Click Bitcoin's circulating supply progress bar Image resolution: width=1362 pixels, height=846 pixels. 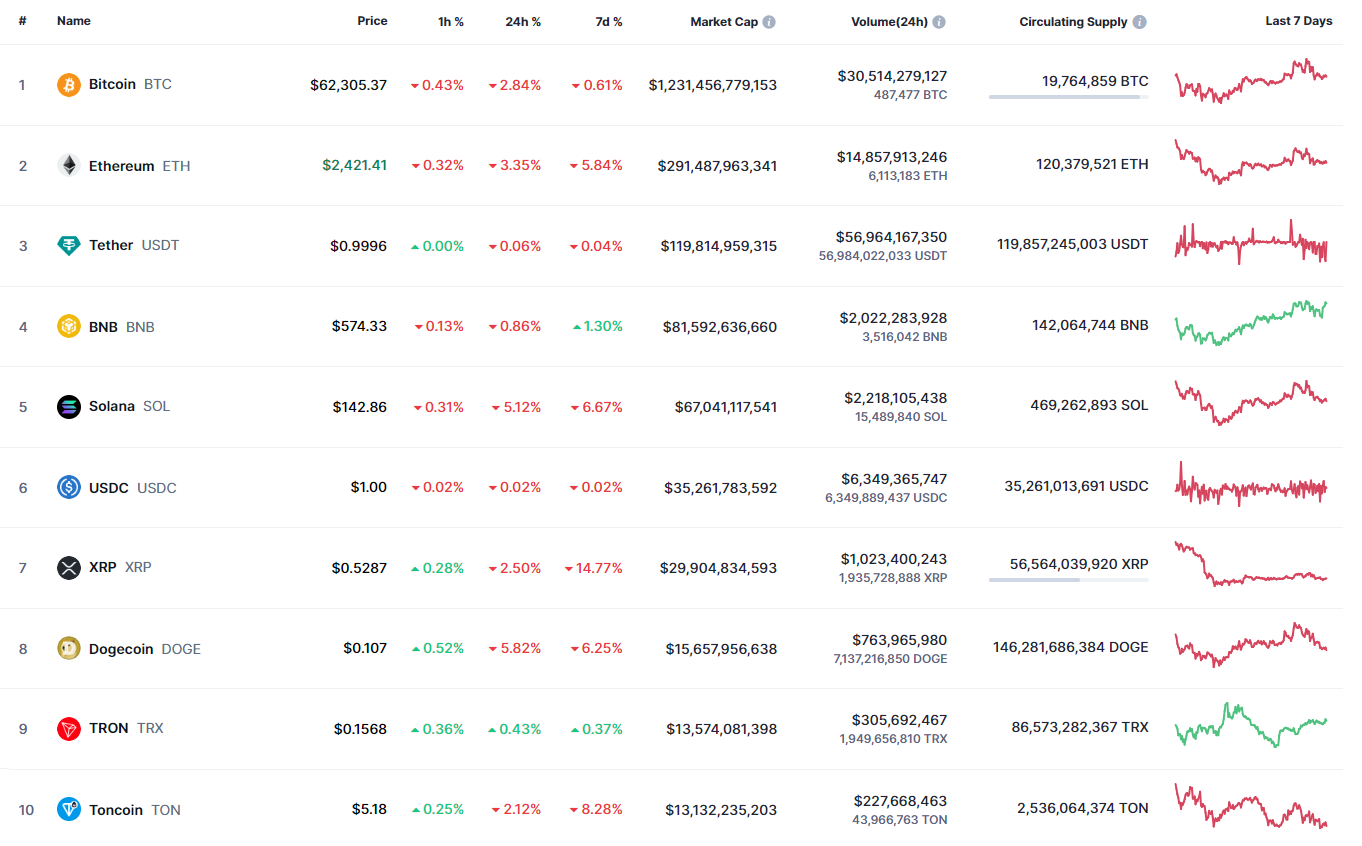(1068, 97)
